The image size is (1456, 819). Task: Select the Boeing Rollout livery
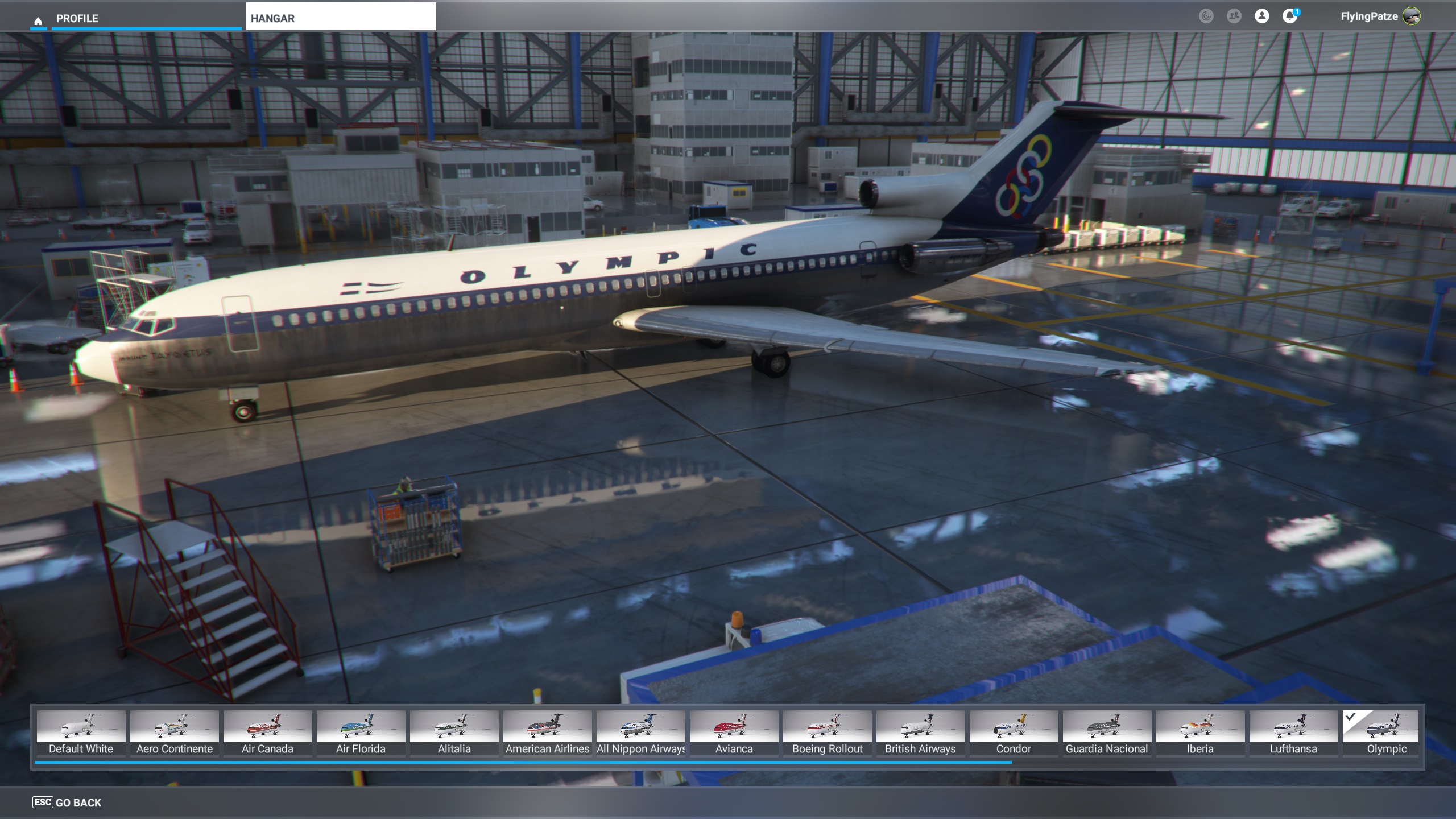[827, 733]
